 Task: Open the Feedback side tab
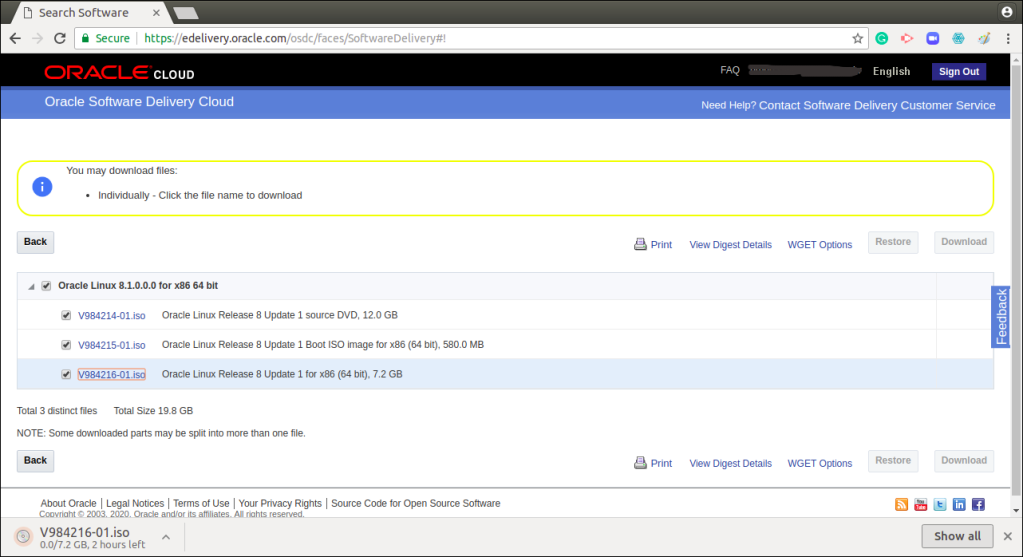click(1001, 317)
